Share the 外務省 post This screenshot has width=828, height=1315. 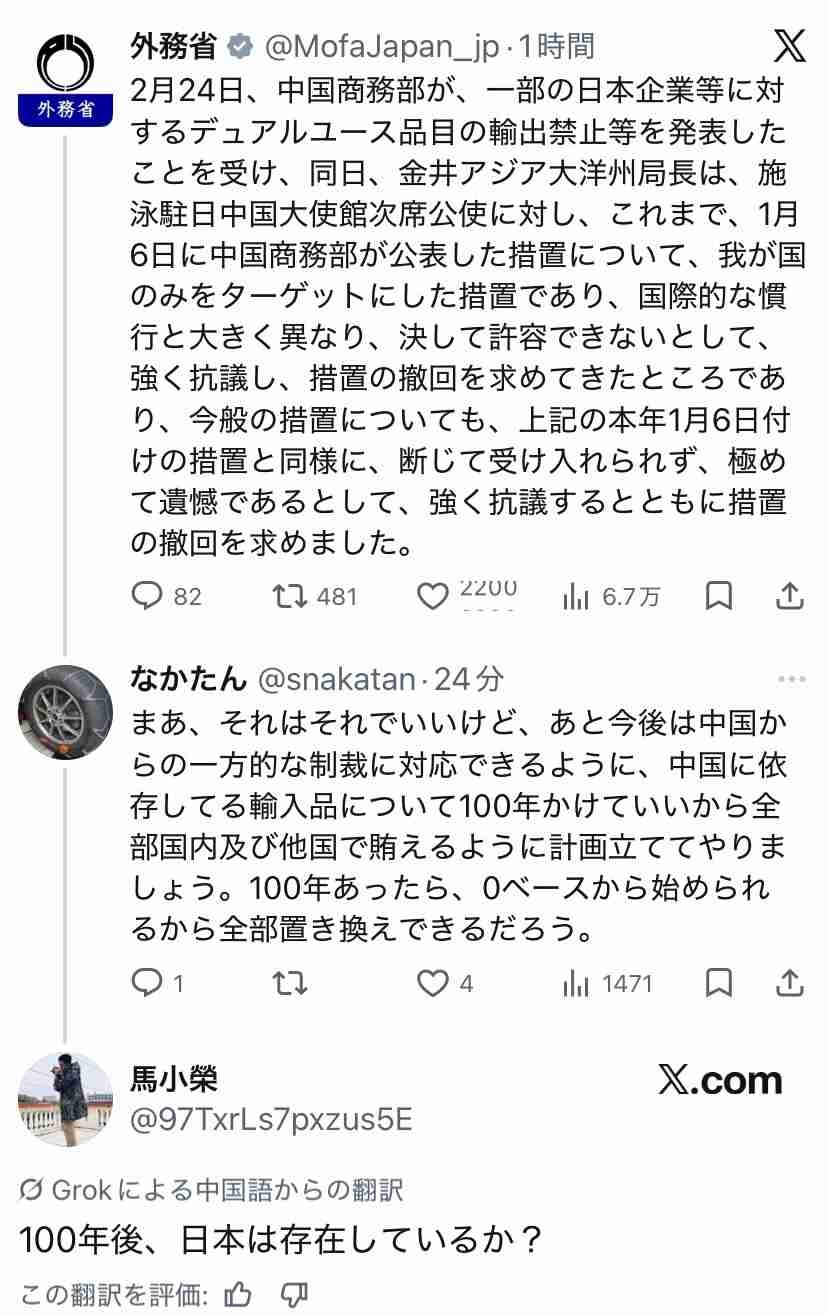(790, 597)
